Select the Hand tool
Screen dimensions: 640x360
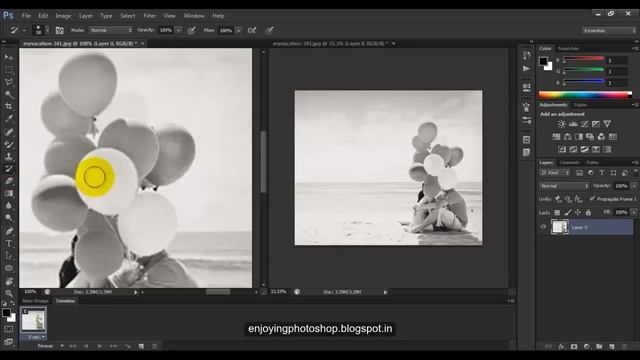(x=9, y=281)
